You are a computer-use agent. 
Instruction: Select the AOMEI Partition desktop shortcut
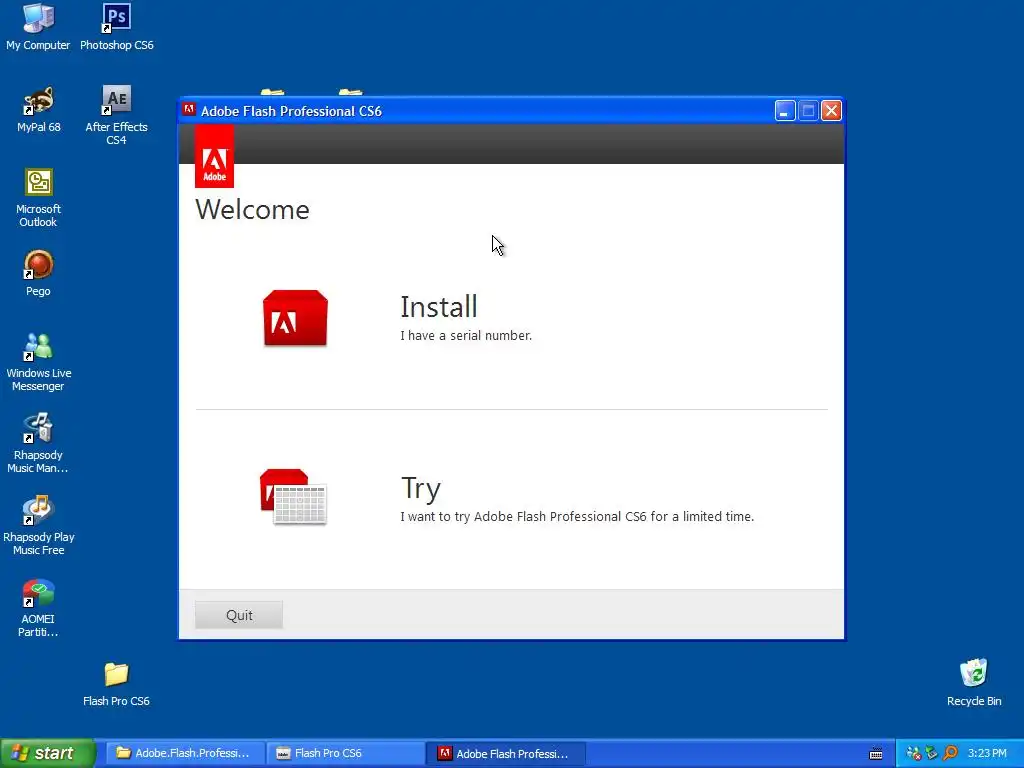(38, 608)
